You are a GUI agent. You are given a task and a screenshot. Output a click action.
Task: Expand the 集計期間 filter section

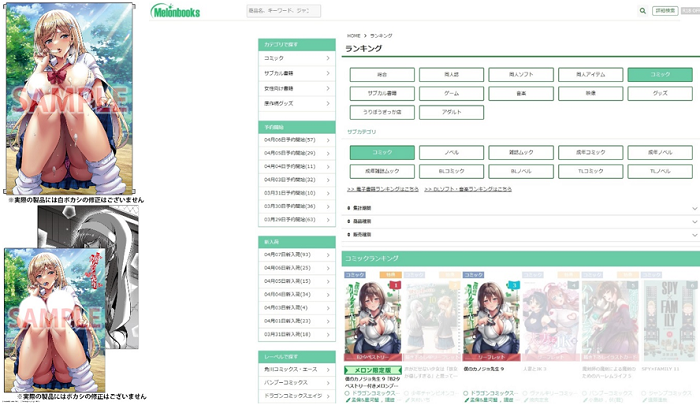tap(521, 209)
